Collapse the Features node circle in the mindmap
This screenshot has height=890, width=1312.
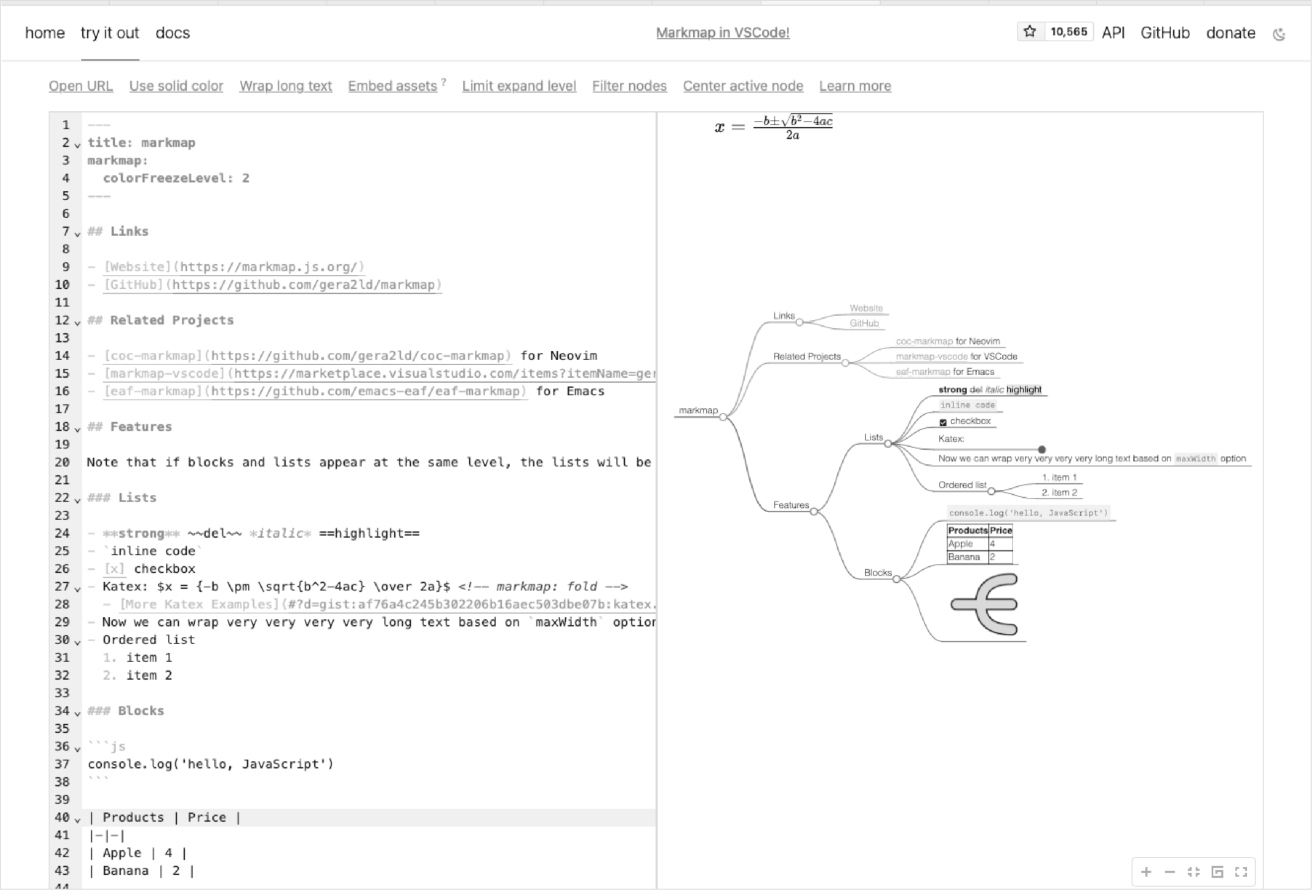click(814, 511)
